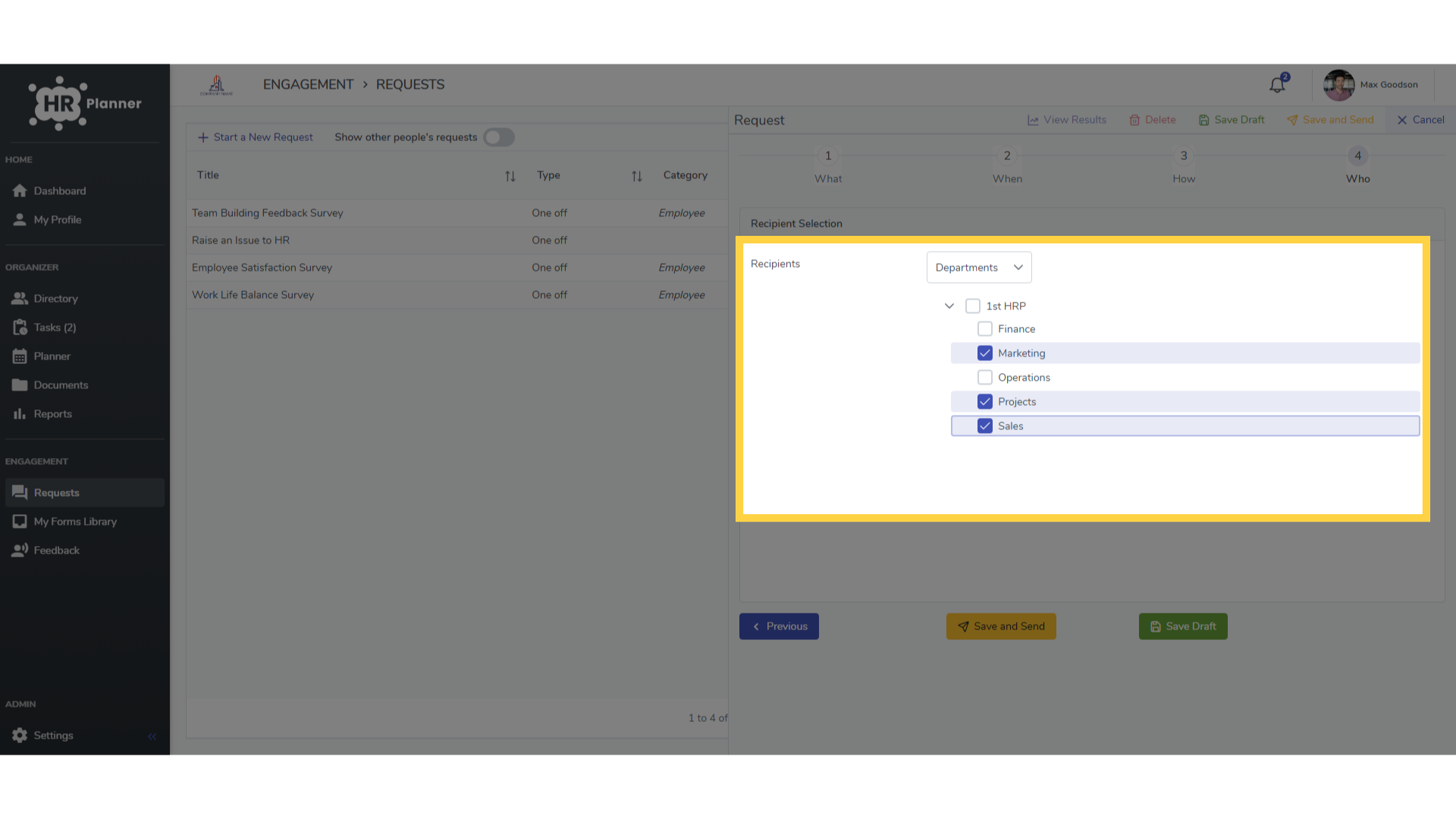Click the Dashboard home icon
This screenshot has width=1456, height=819.
pos(20,191)
